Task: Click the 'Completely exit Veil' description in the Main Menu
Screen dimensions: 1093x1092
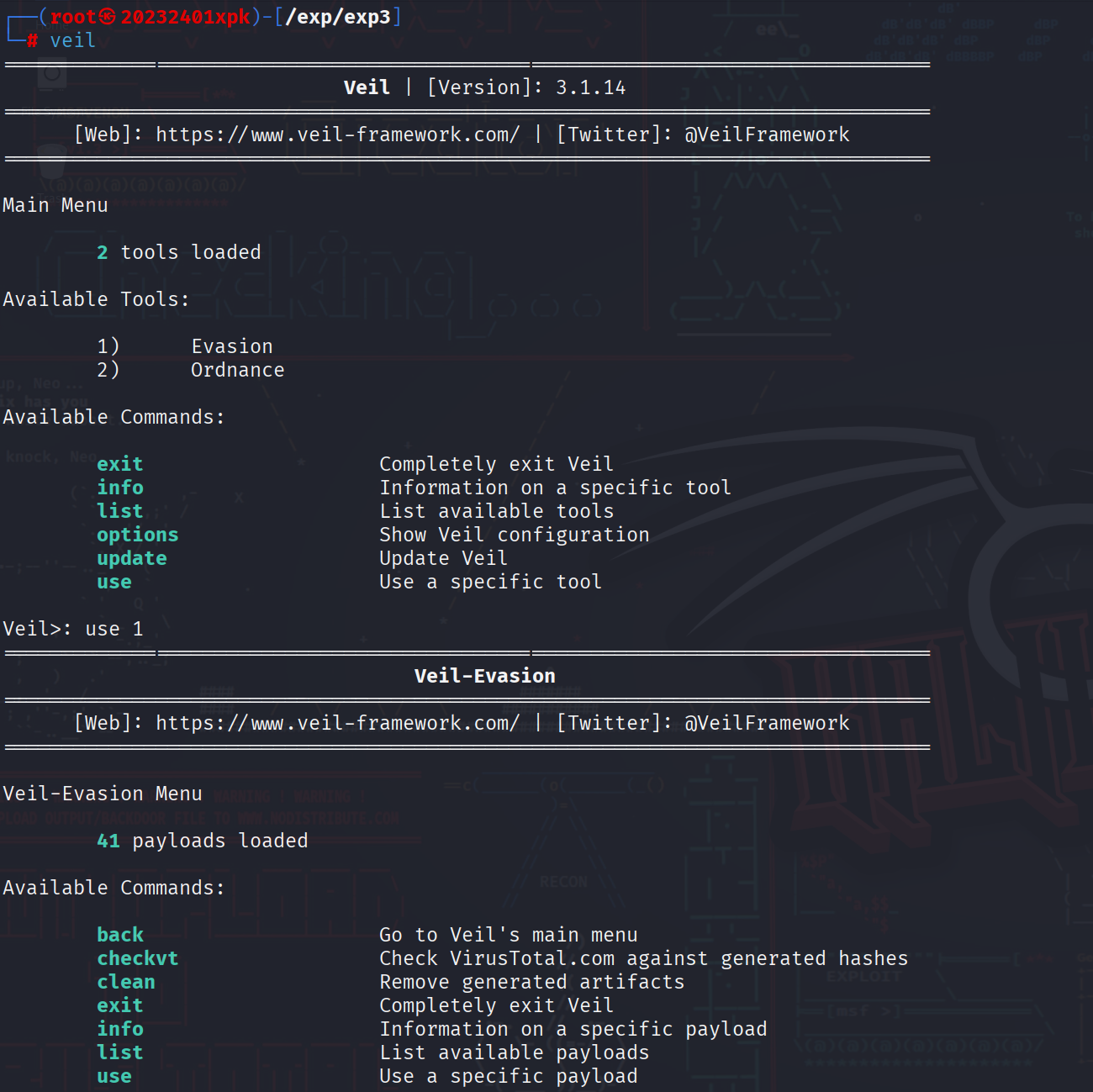Action: (x=497, y=464)
